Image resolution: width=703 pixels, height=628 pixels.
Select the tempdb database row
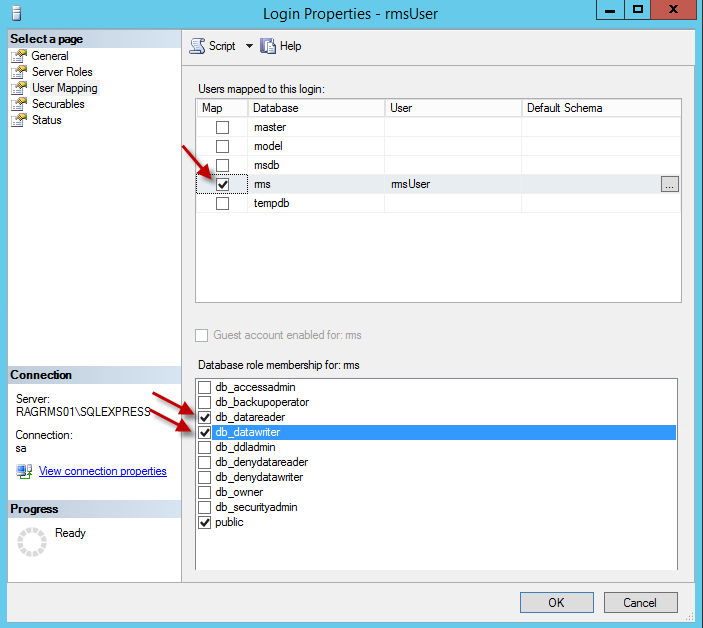tap(438, 204)
